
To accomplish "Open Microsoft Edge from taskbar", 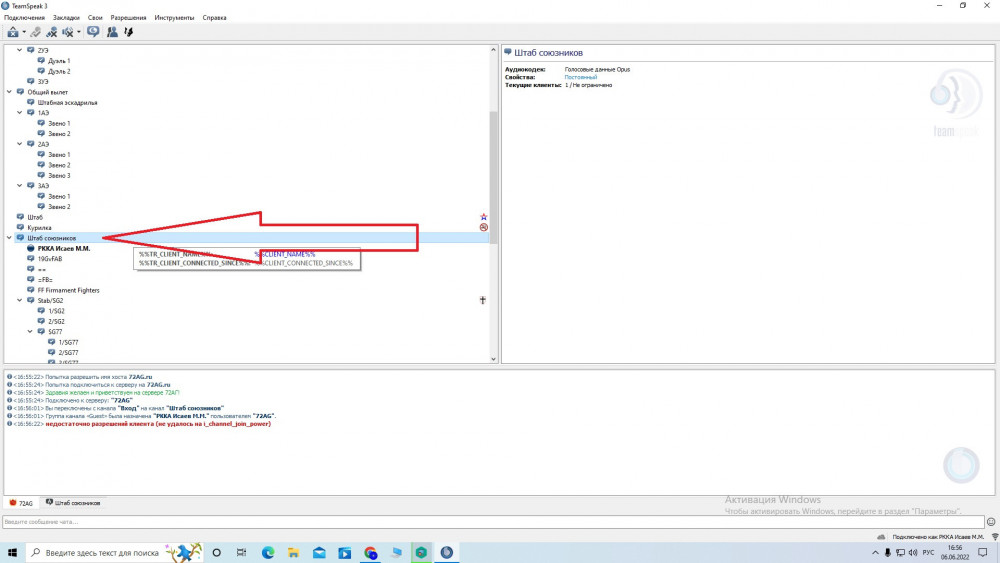I will coord(268,553).
